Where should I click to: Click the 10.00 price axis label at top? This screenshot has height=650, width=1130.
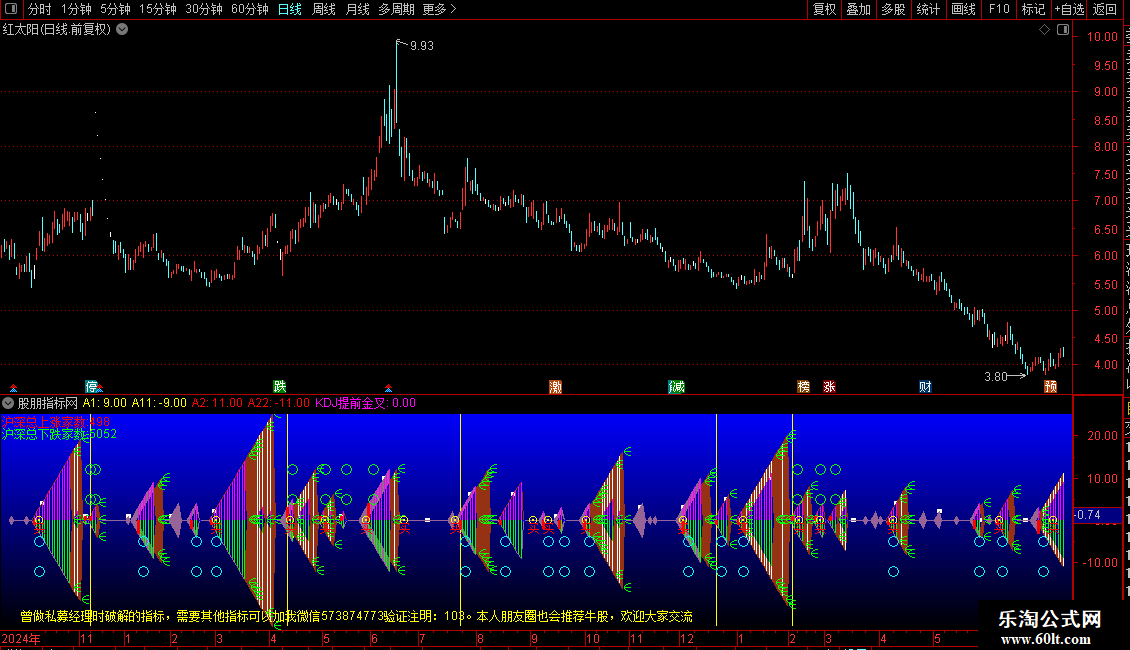click(x=1102, y=37)
